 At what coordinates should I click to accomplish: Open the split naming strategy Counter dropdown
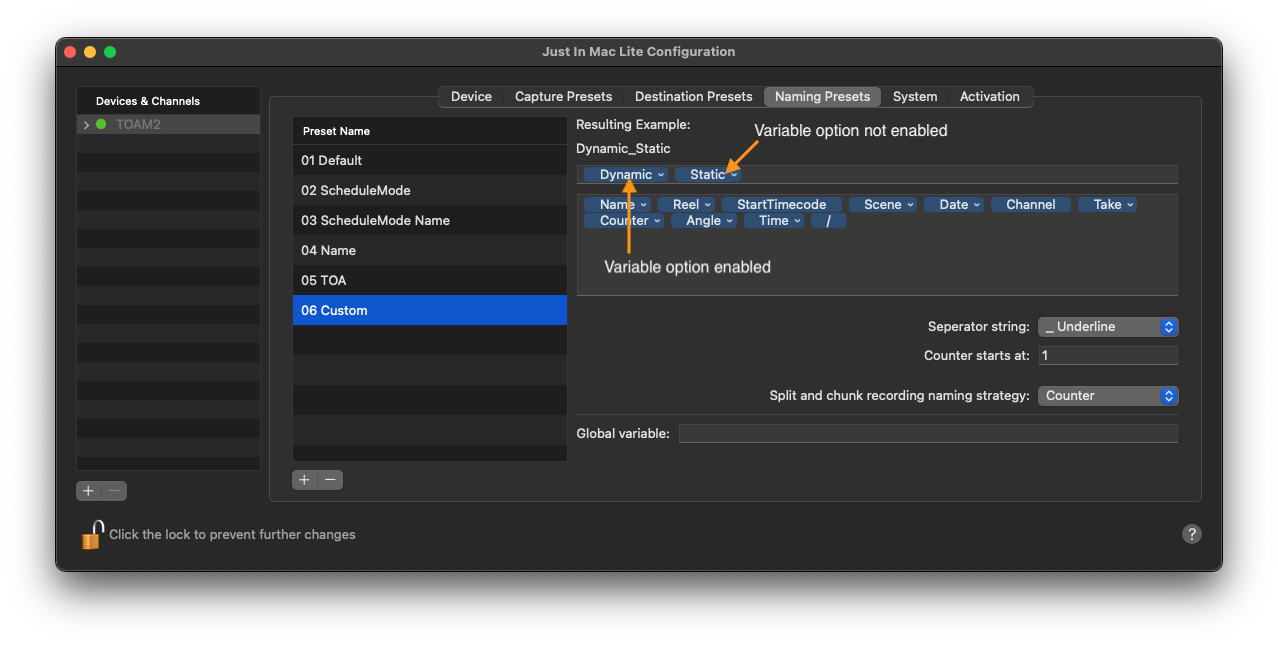(x=1108, y=396)
